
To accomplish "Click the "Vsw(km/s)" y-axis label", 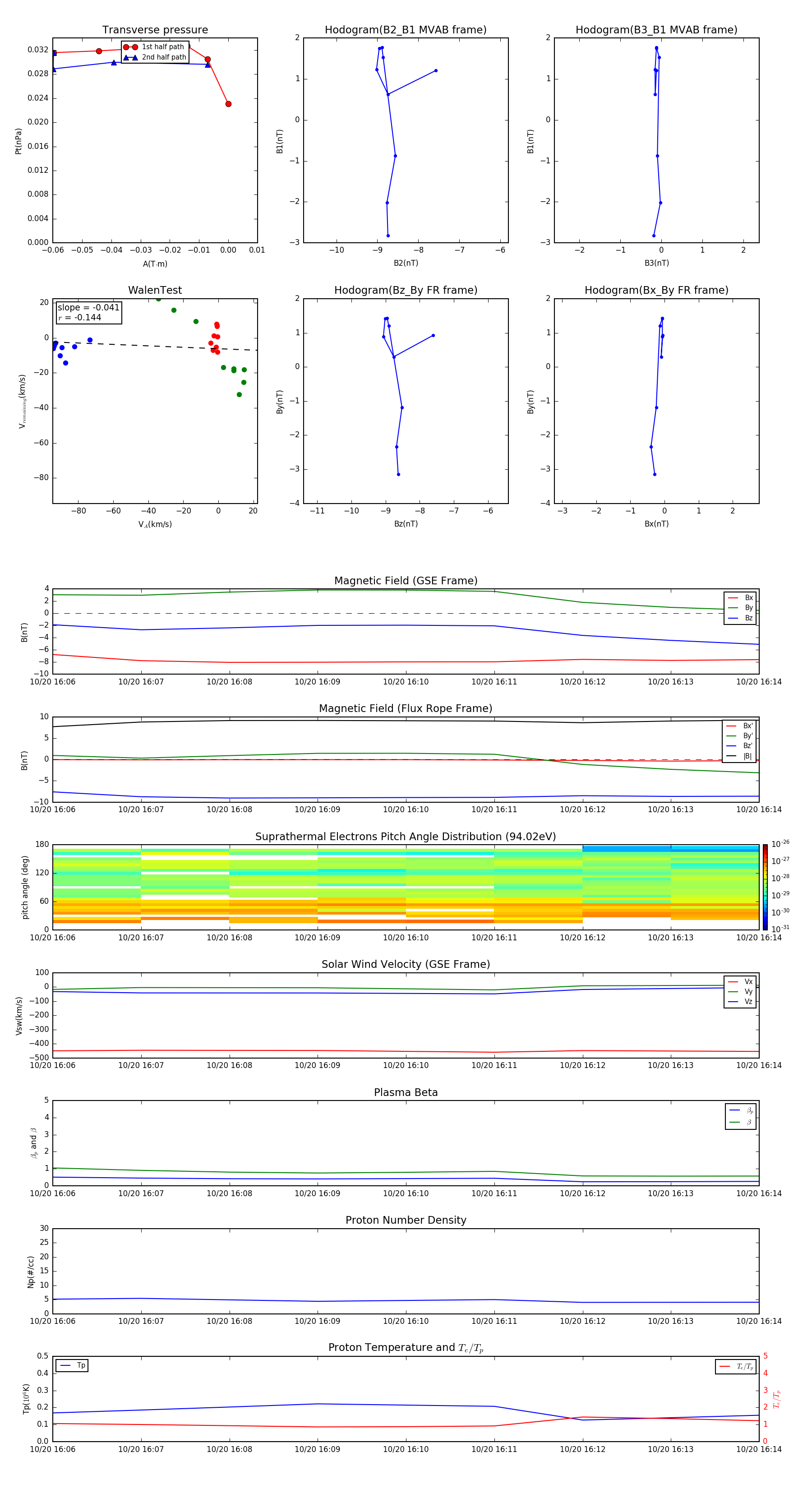I will [19, 1016].
